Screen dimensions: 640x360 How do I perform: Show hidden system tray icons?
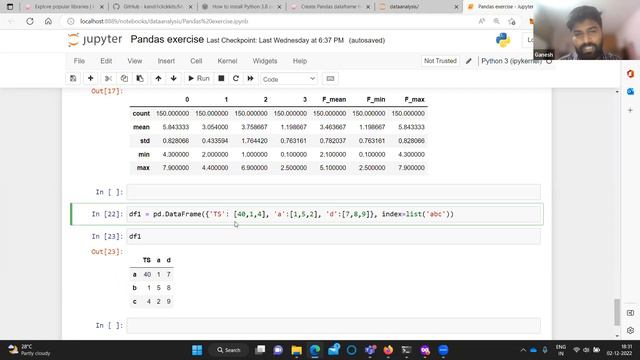[523, 350]
